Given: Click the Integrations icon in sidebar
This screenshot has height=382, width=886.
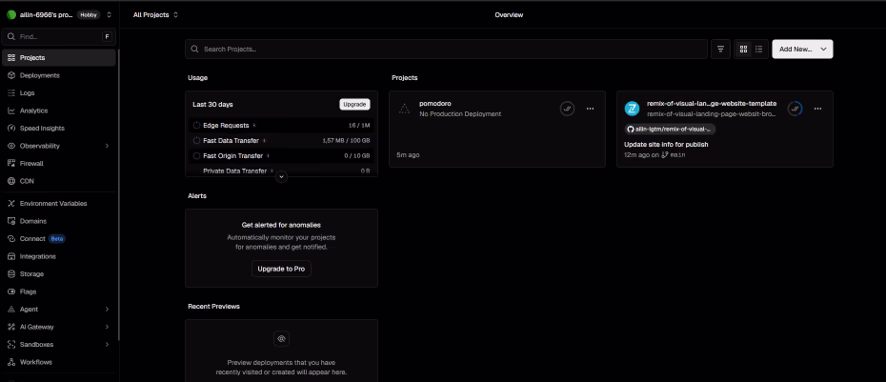Looking at the screenshot, I should point(11,256).
